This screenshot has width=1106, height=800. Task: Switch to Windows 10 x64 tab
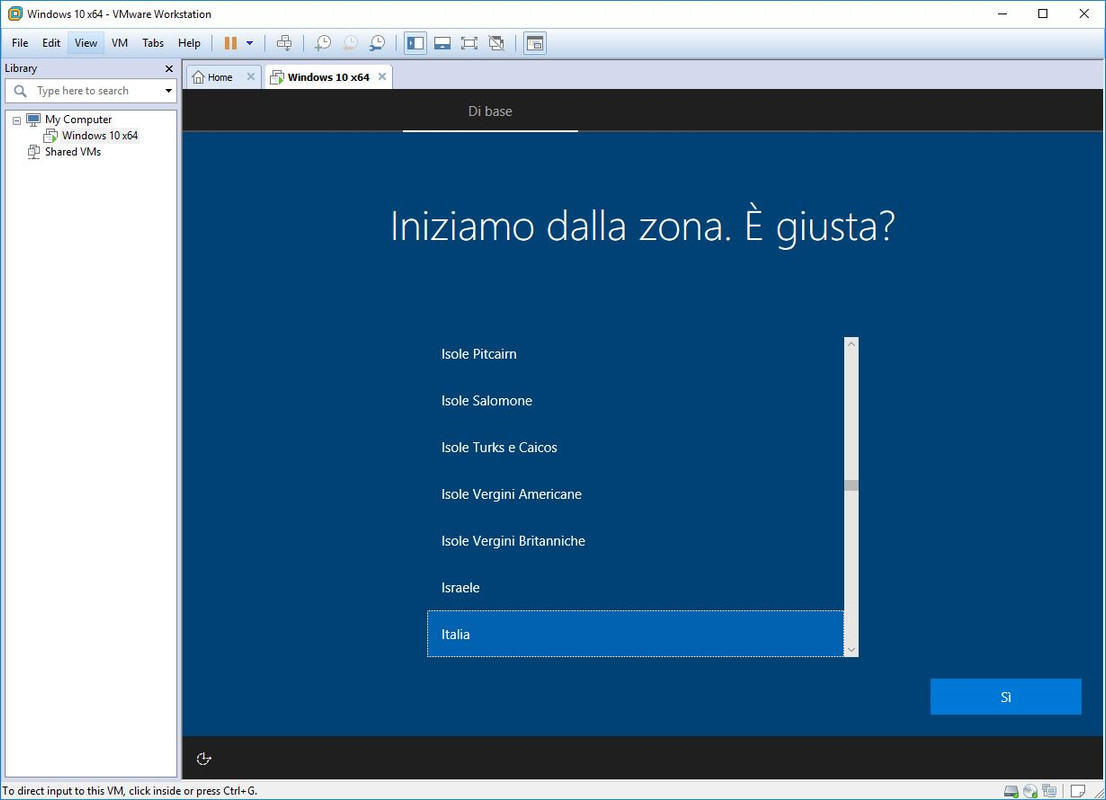point(328,77)
